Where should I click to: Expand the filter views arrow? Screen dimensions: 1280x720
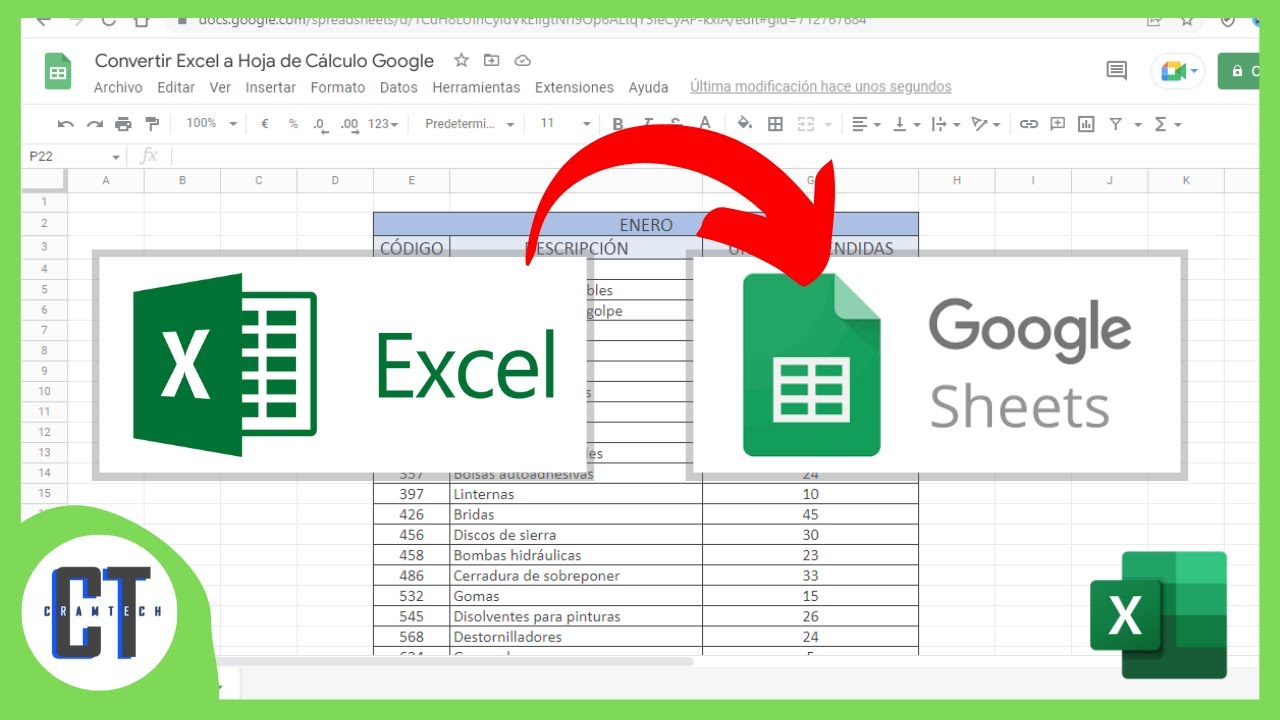coord(1138,124)
